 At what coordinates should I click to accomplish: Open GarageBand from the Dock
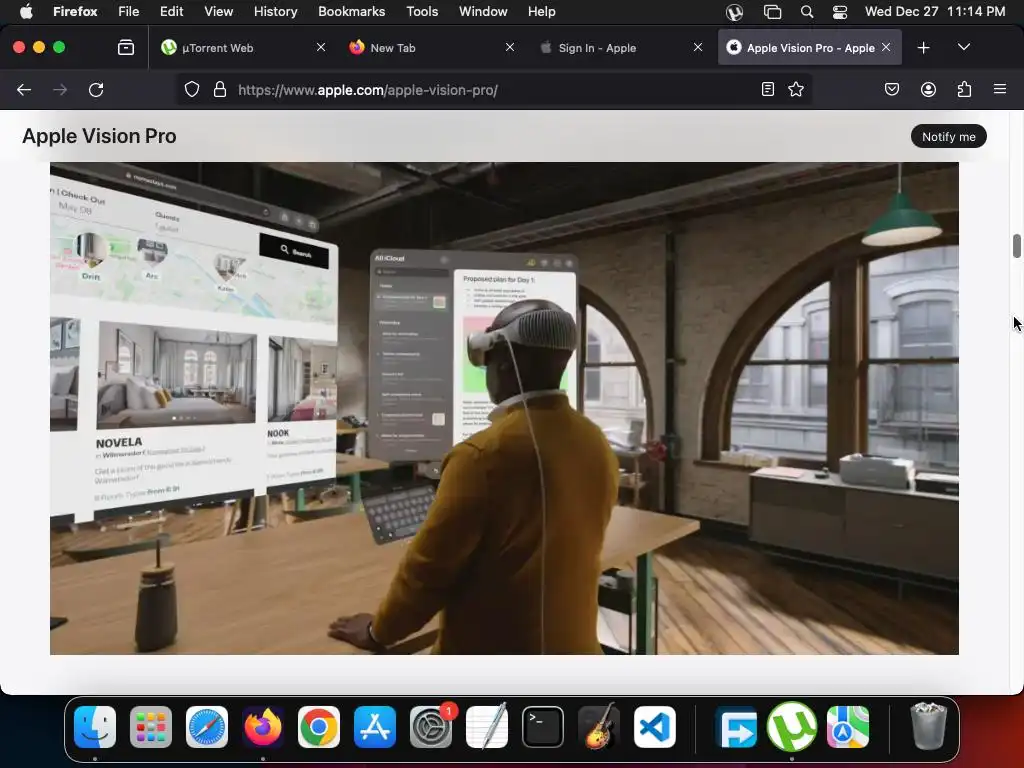pyautogui.click(x=599, y=726)
